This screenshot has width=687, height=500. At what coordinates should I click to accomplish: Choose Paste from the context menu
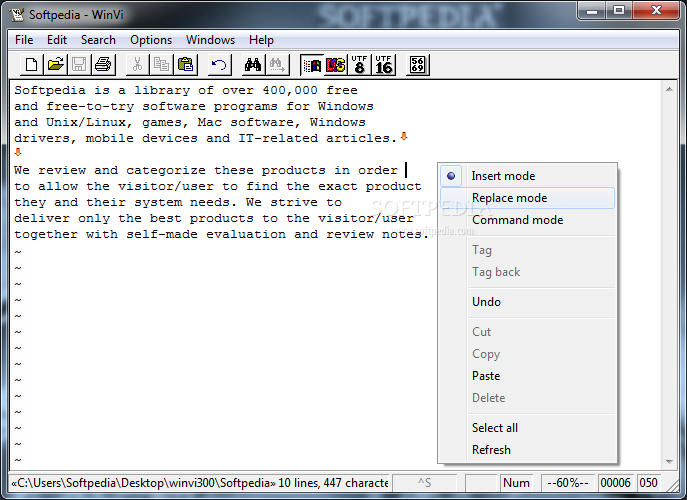tap(528, 376)
